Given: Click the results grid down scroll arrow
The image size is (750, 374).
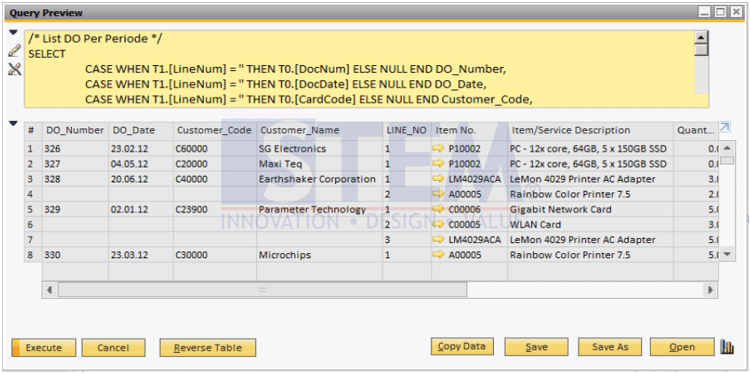Looking at the screenshot, I should [727, 254].
